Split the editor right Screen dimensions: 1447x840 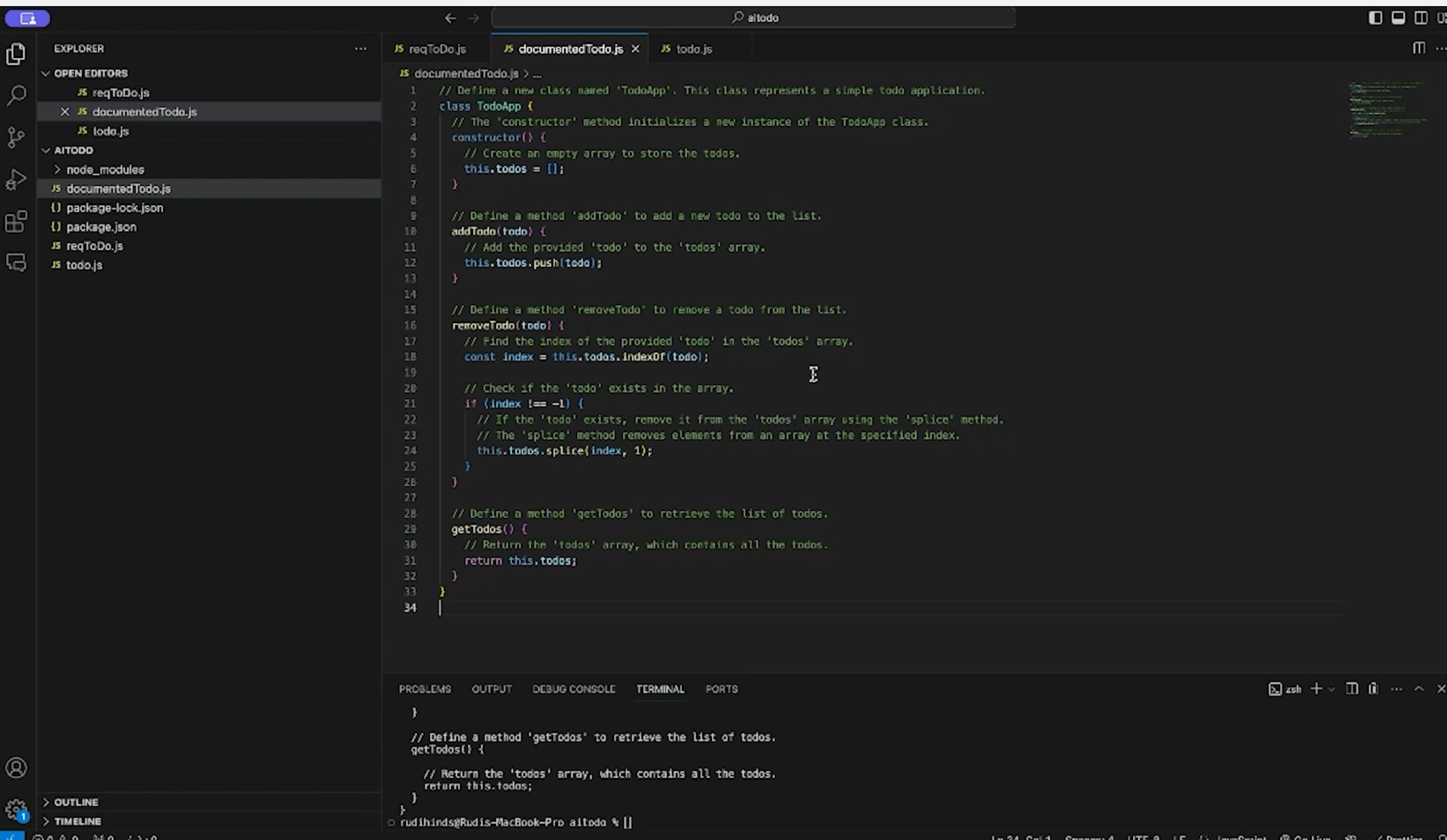[x=1418, y=48]
